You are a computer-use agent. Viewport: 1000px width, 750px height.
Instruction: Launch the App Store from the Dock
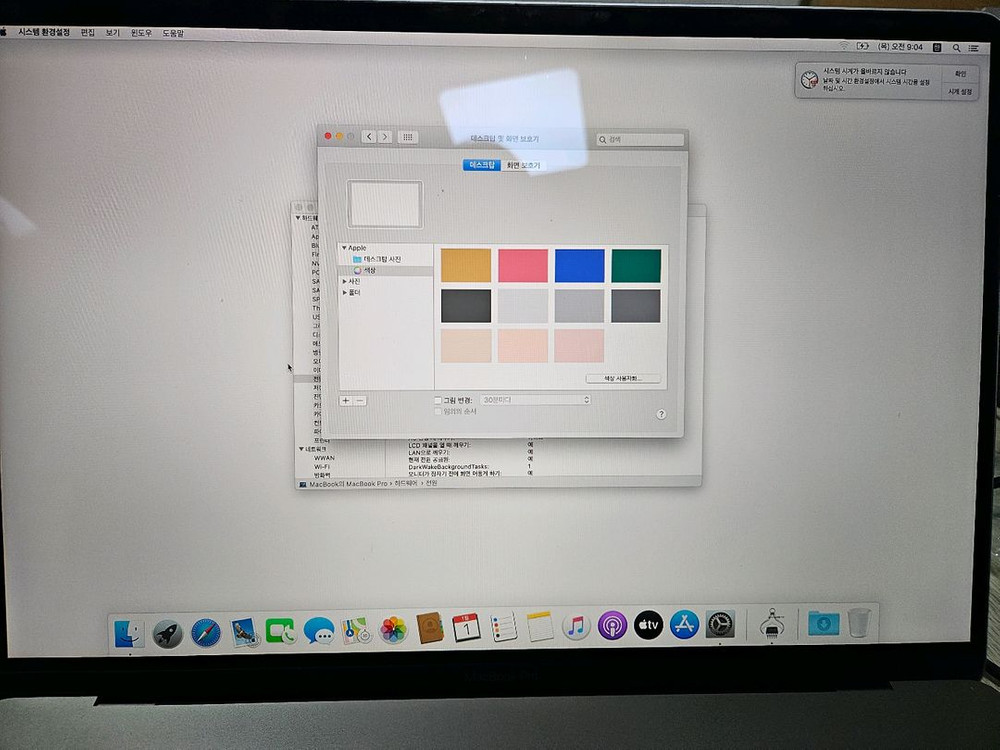pos(686,625)
